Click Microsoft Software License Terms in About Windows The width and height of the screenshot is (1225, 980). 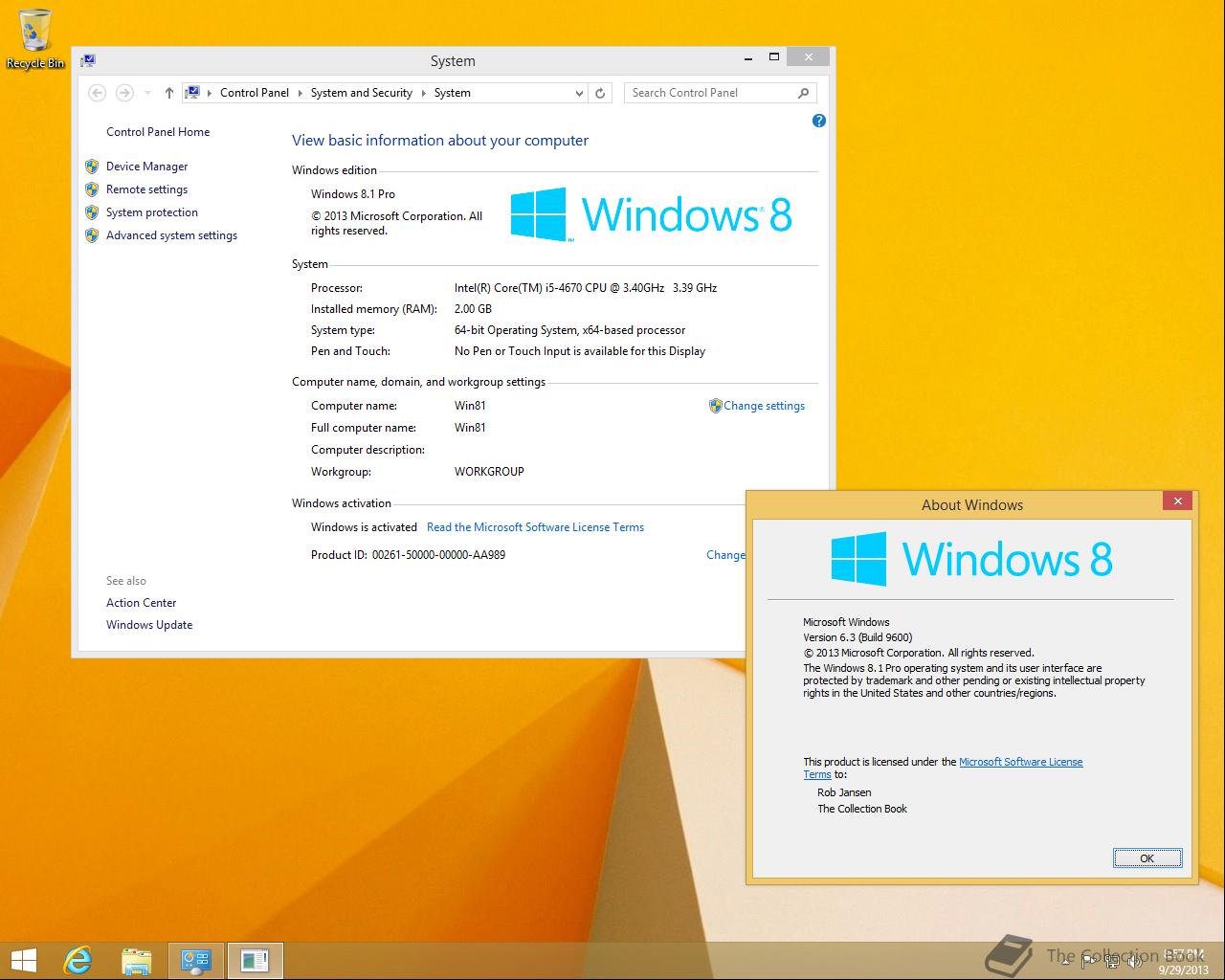pyautogui.click(x=1021, y=762)
